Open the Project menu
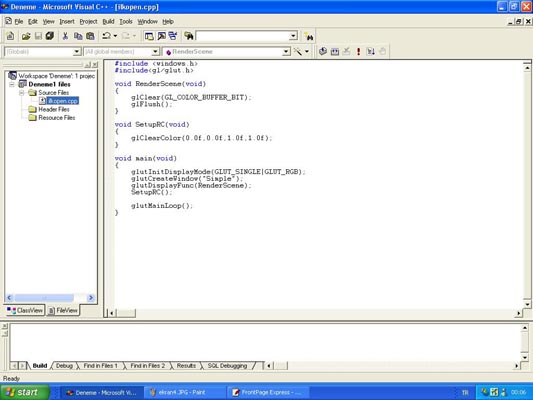 click(x=88, y=21)
